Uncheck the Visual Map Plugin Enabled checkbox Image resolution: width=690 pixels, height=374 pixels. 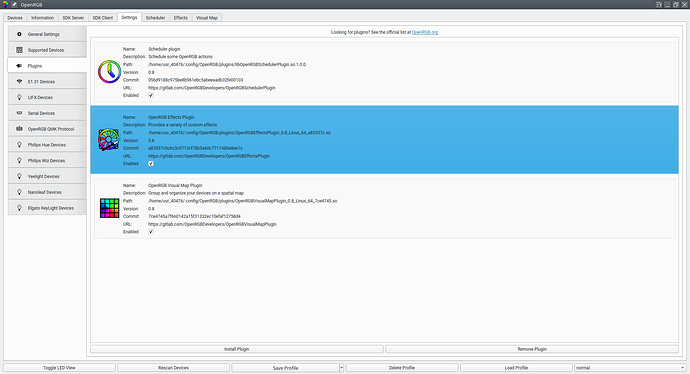(151, 231)
